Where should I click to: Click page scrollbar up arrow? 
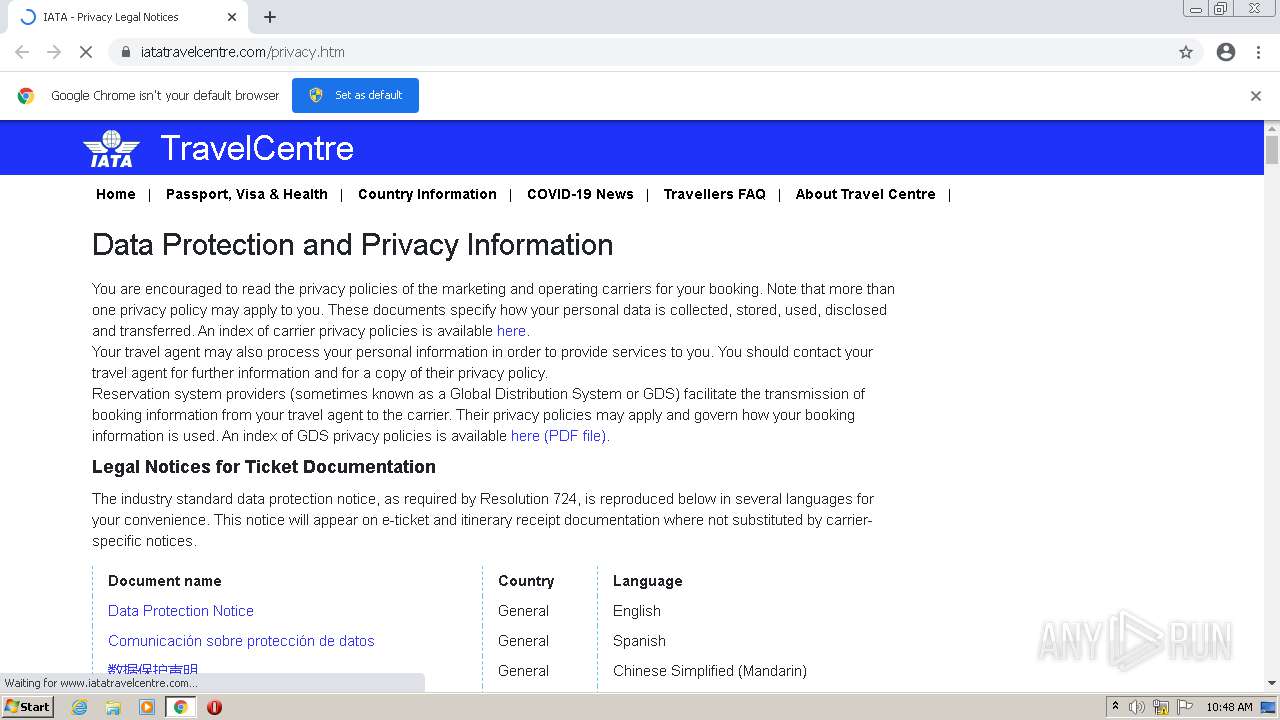click(1272, 129)
